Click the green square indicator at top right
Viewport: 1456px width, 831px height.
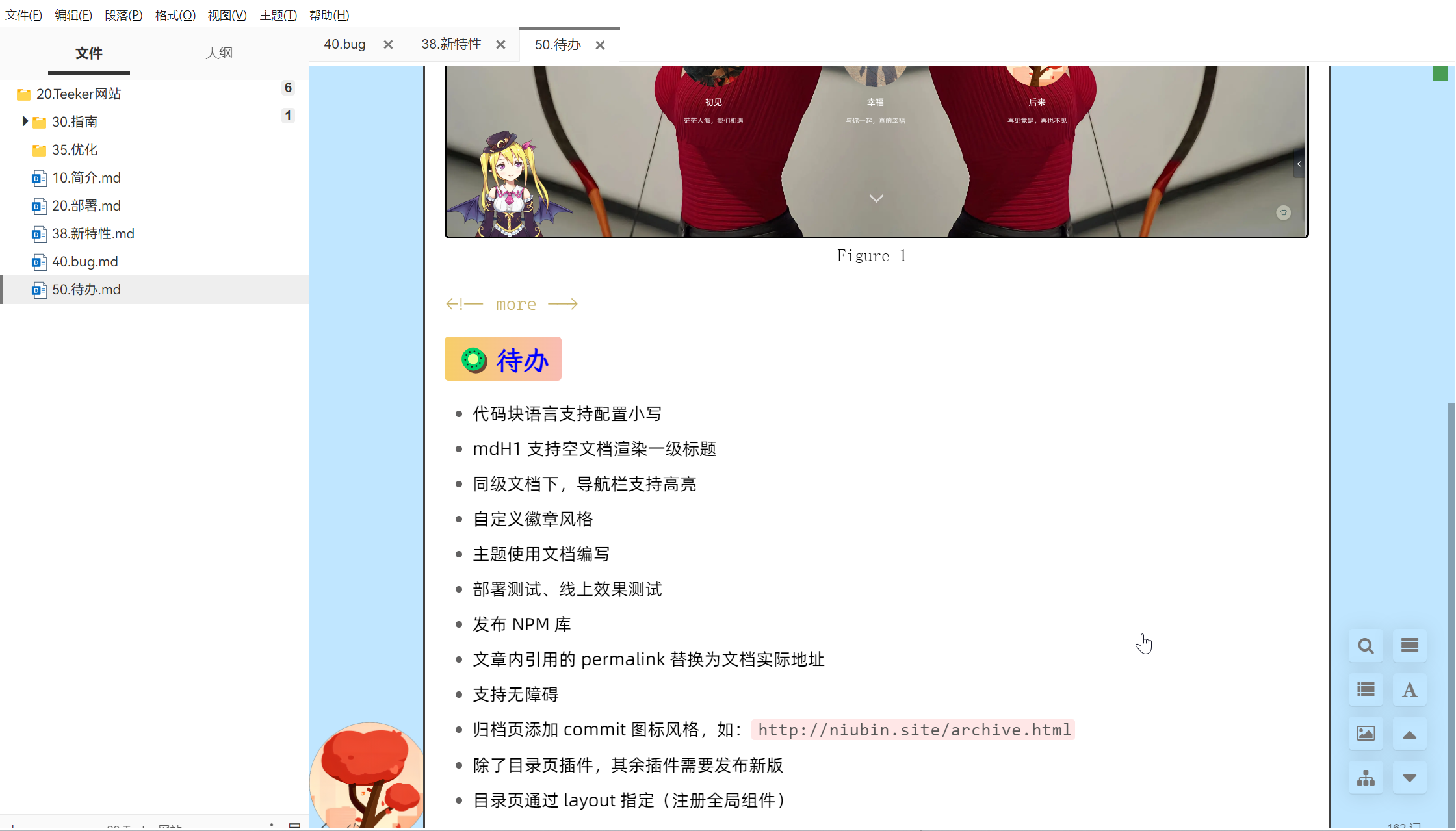[x=1440, y=73]
